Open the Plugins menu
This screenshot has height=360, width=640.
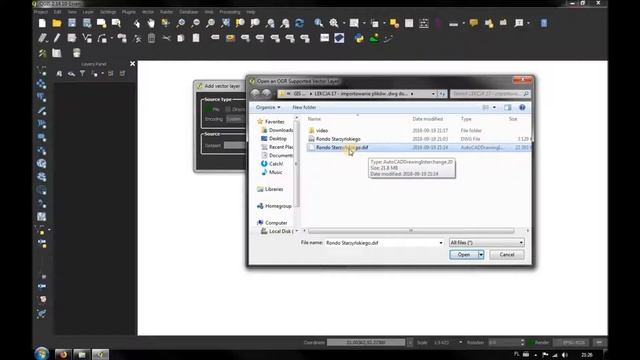tap(129, 12)
